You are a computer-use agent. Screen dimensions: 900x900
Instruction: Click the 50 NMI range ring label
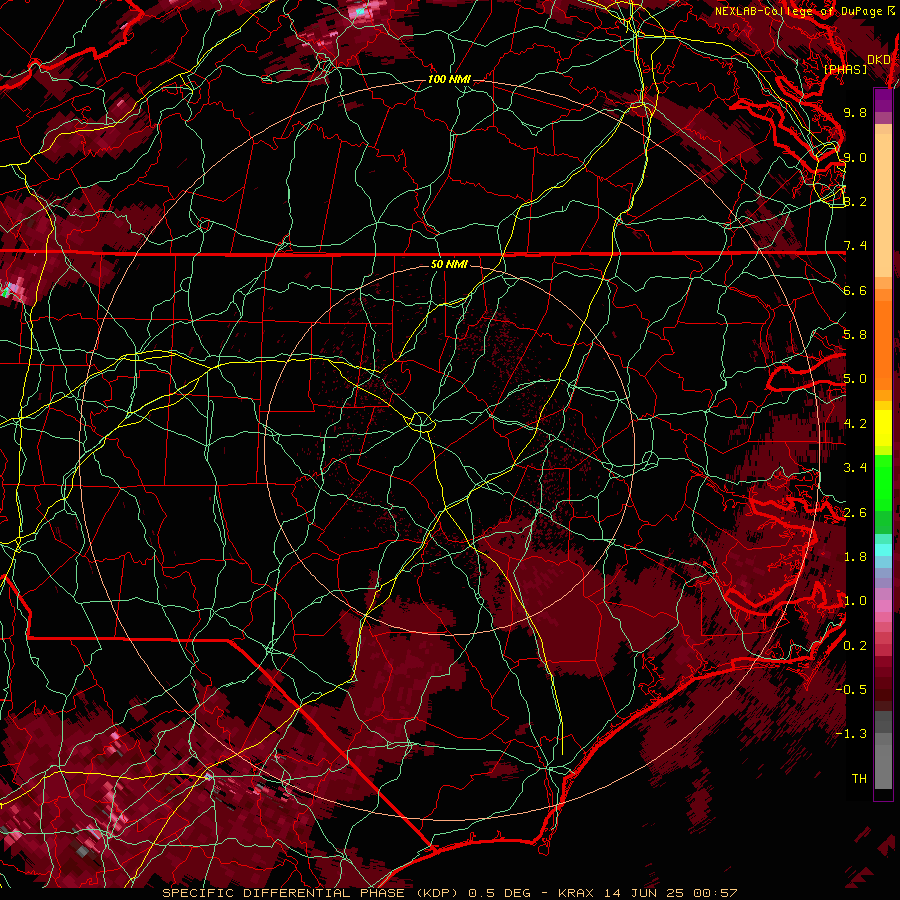tap(449, 264)
